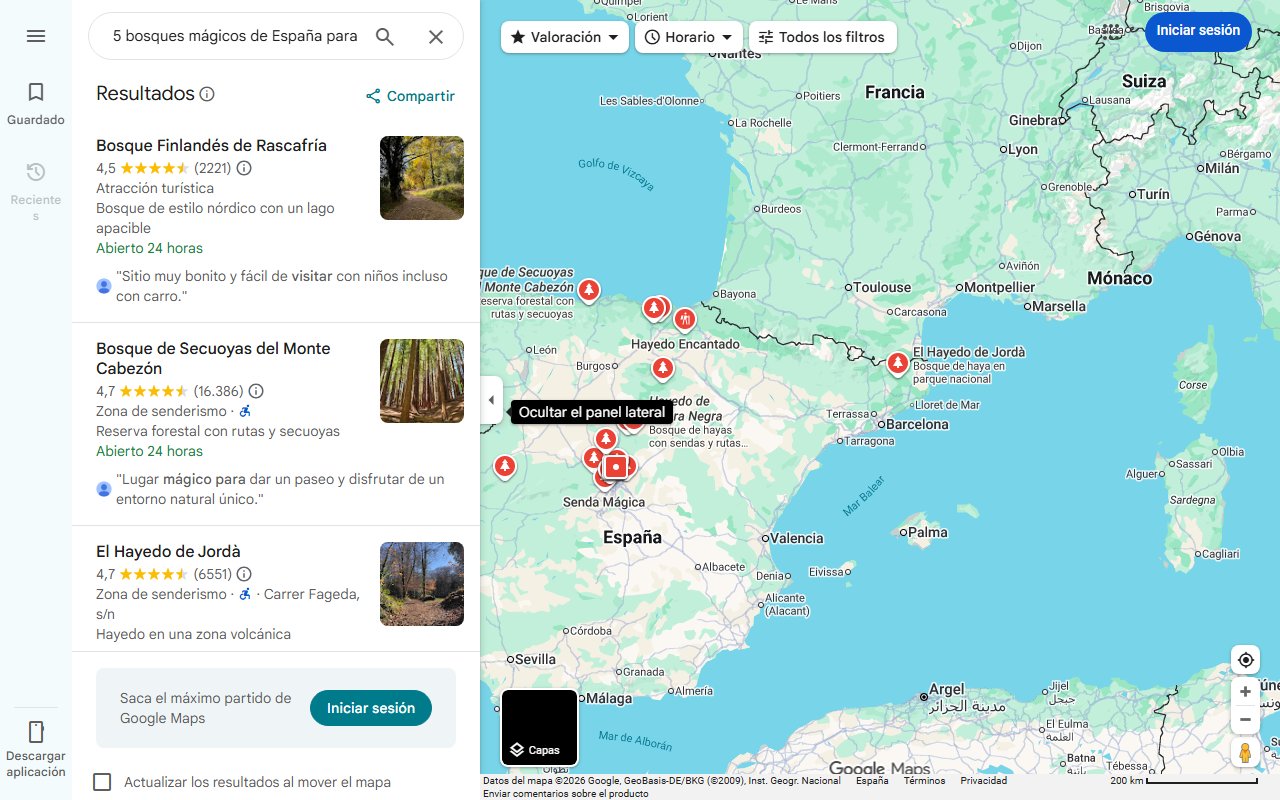The height and width of the screenshot is (800, 1280).
Task: Click the Descargar aplicación phone icon
Action: (x=35, y=732)
